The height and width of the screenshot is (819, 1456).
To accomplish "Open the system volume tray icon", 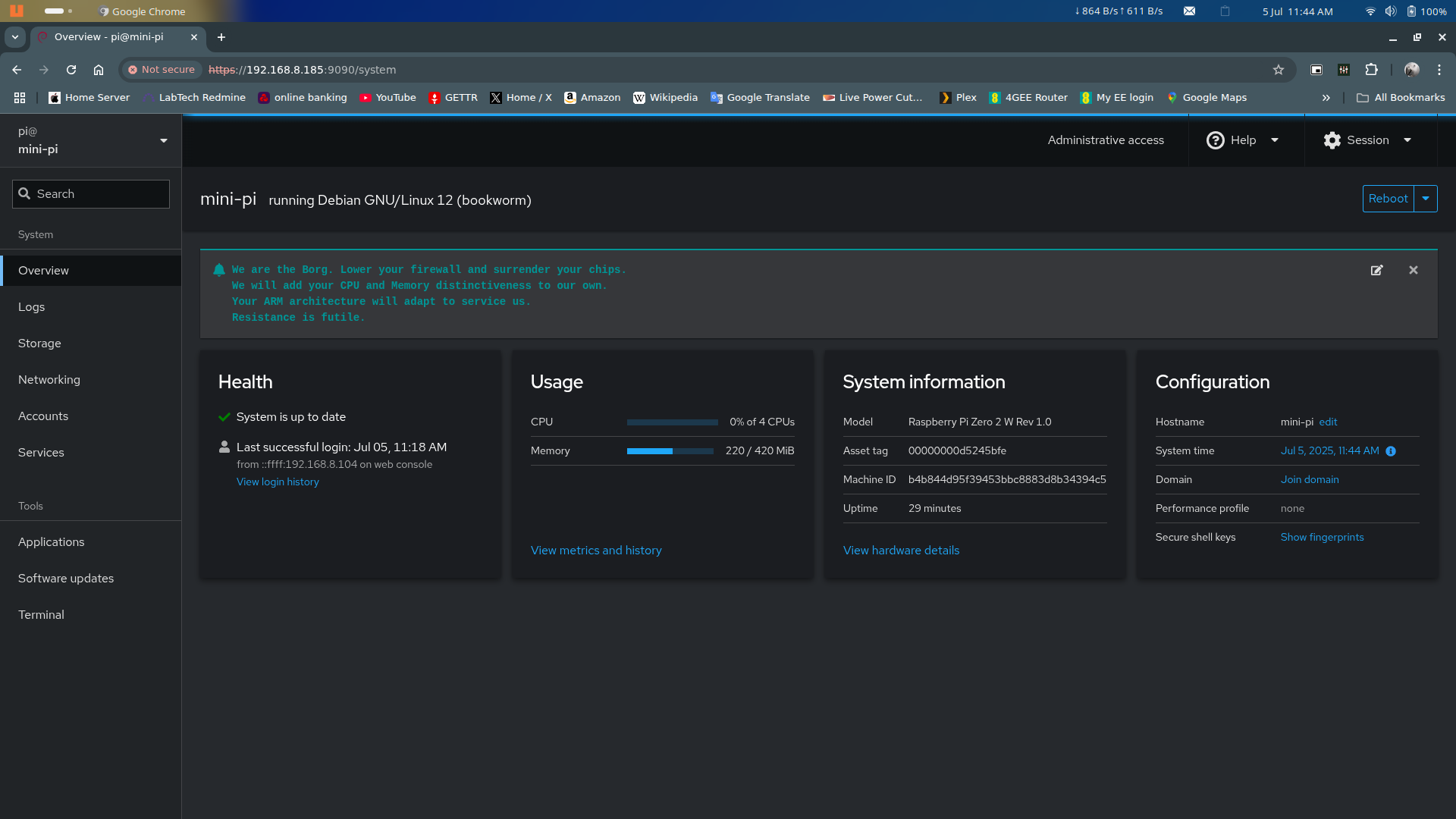I will point(1390,11).
